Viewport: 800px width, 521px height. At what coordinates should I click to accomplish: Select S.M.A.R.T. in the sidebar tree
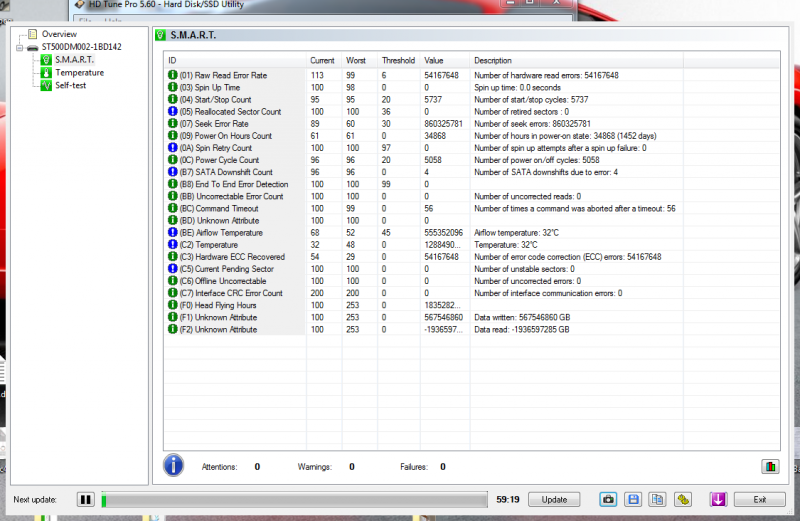pos(74,60)
